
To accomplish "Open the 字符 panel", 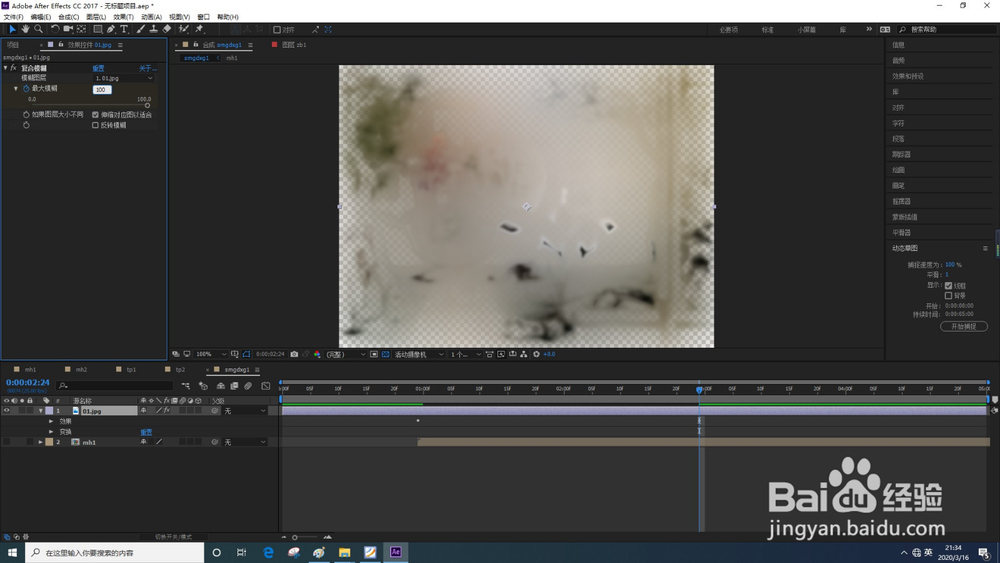I will 898,123.
